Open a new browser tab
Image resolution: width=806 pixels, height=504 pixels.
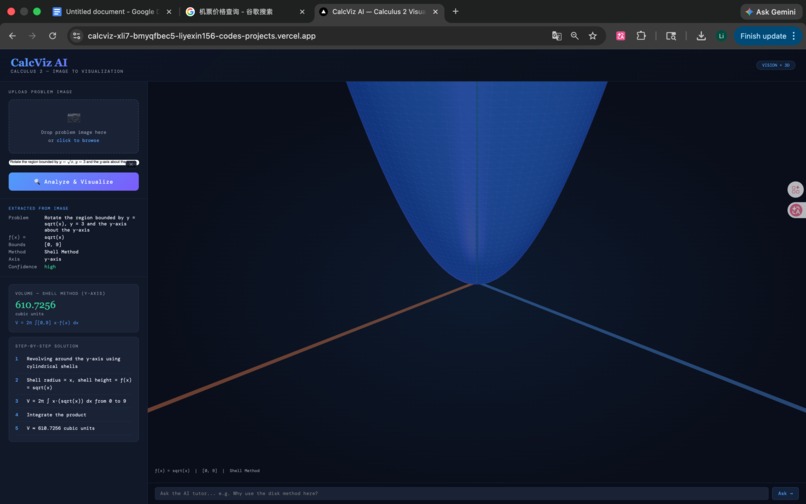[x=455, y=11]
